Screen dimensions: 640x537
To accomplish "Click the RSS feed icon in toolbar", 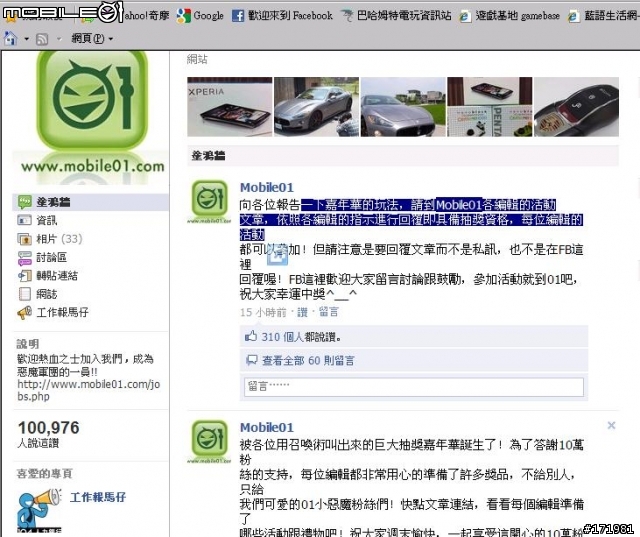I will [42, 39].
